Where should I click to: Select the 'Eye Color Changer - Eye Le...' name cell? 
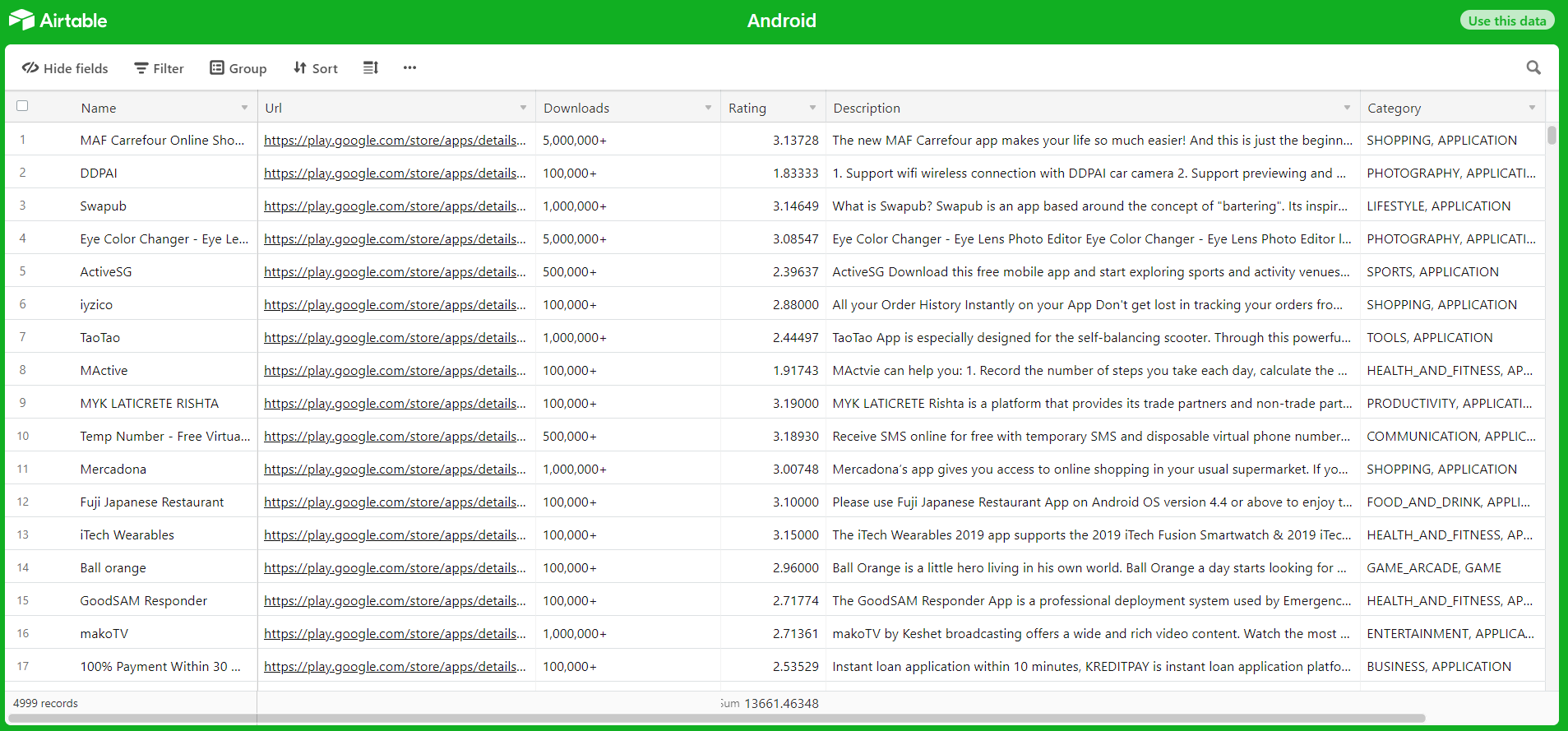164,238
